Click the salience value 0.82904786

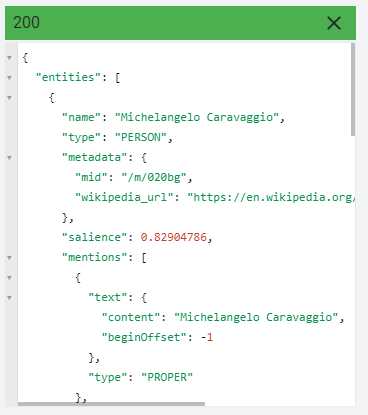(174, 237)
